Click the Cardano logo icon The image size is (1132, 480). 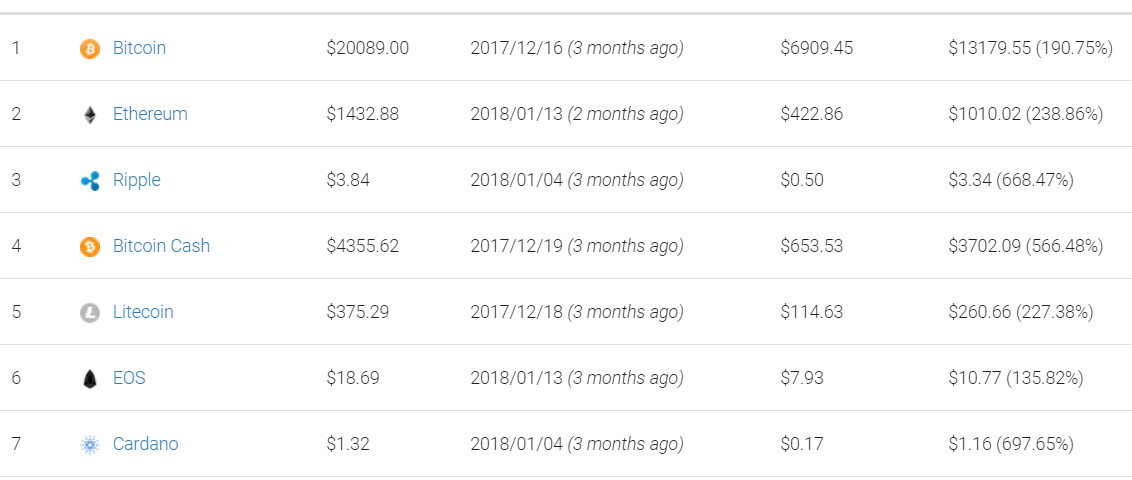pos(90,445)
